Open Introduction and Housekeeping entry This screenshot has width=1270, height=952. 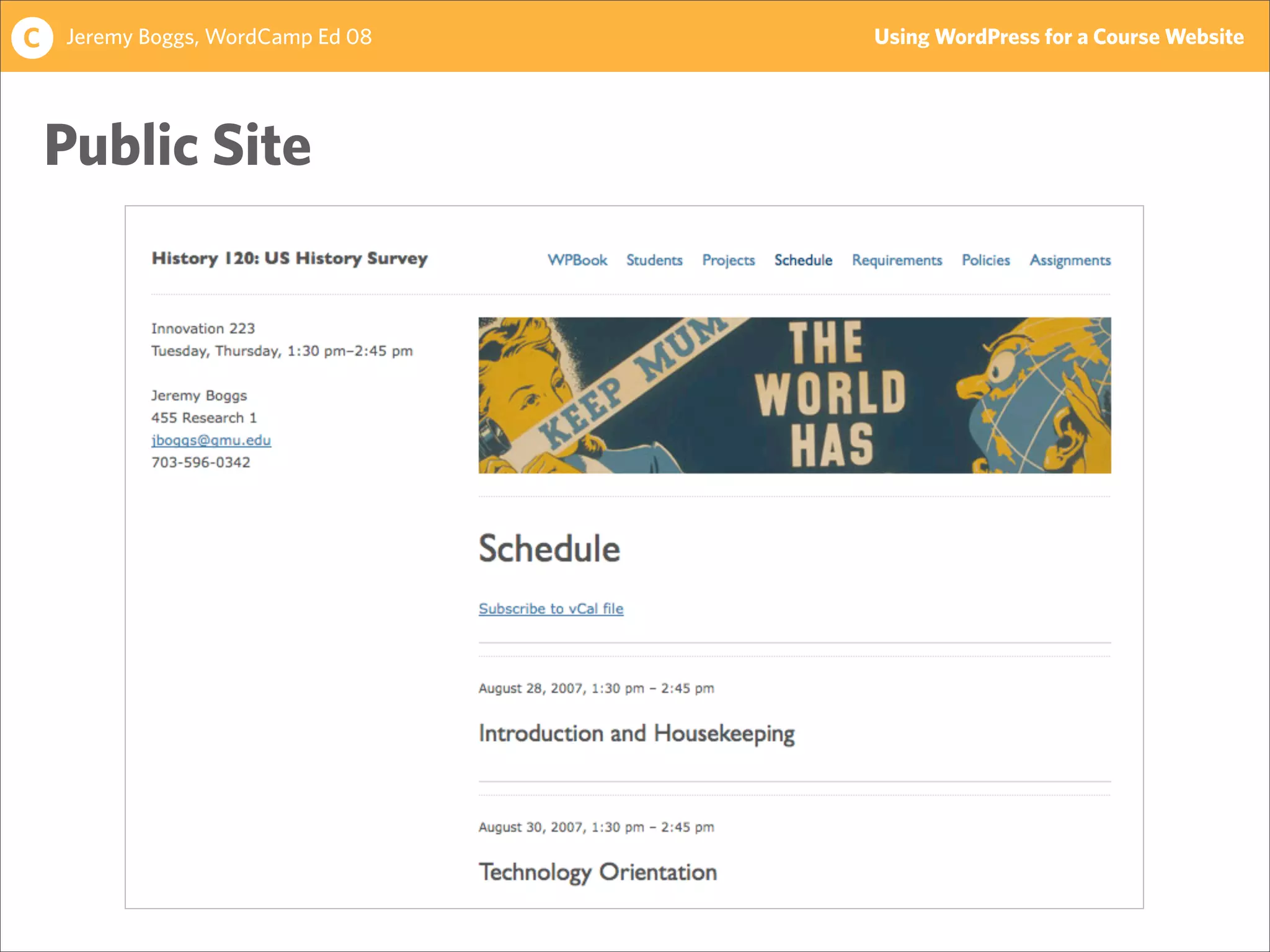[x=636, y=734]
